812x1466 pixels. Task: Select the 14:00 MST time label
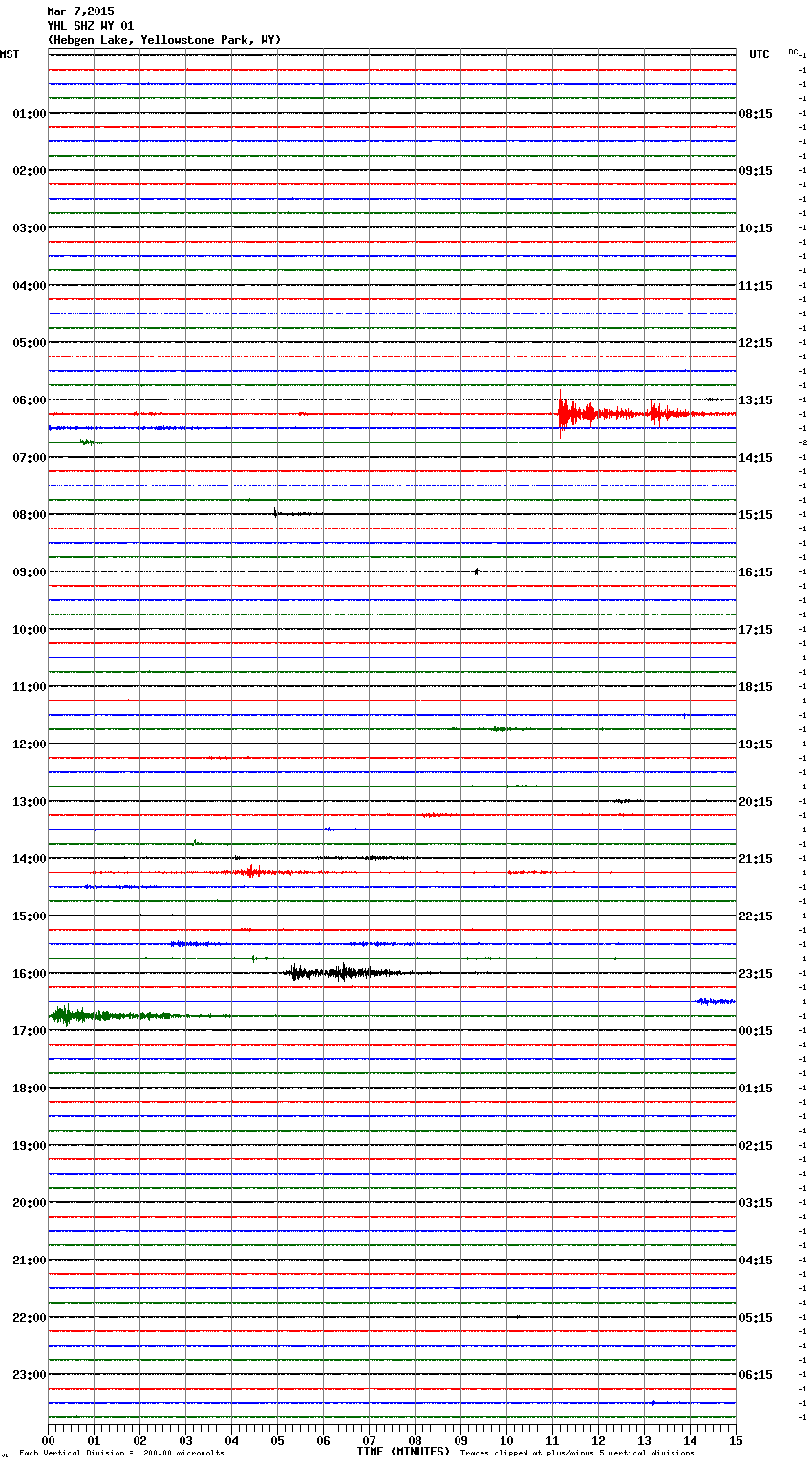(30, 859)
